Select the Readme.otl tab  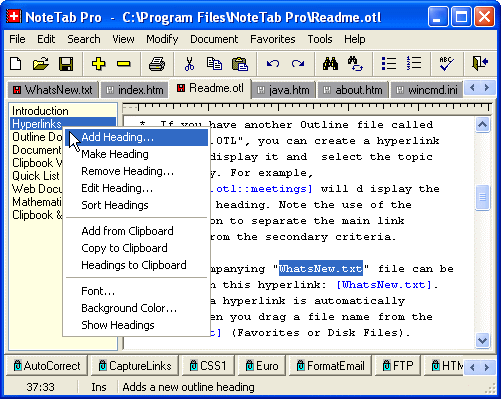(x=210, y=88)
